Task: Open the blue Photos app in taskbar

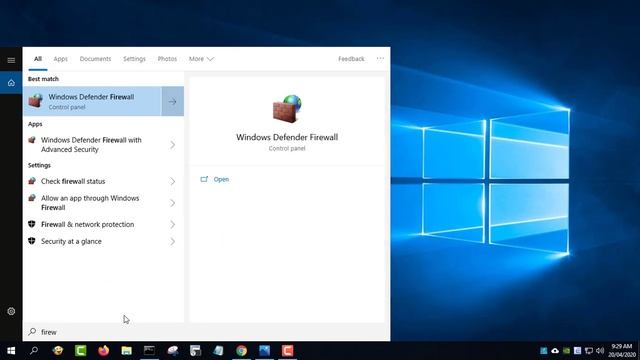Action: point(264,351)
